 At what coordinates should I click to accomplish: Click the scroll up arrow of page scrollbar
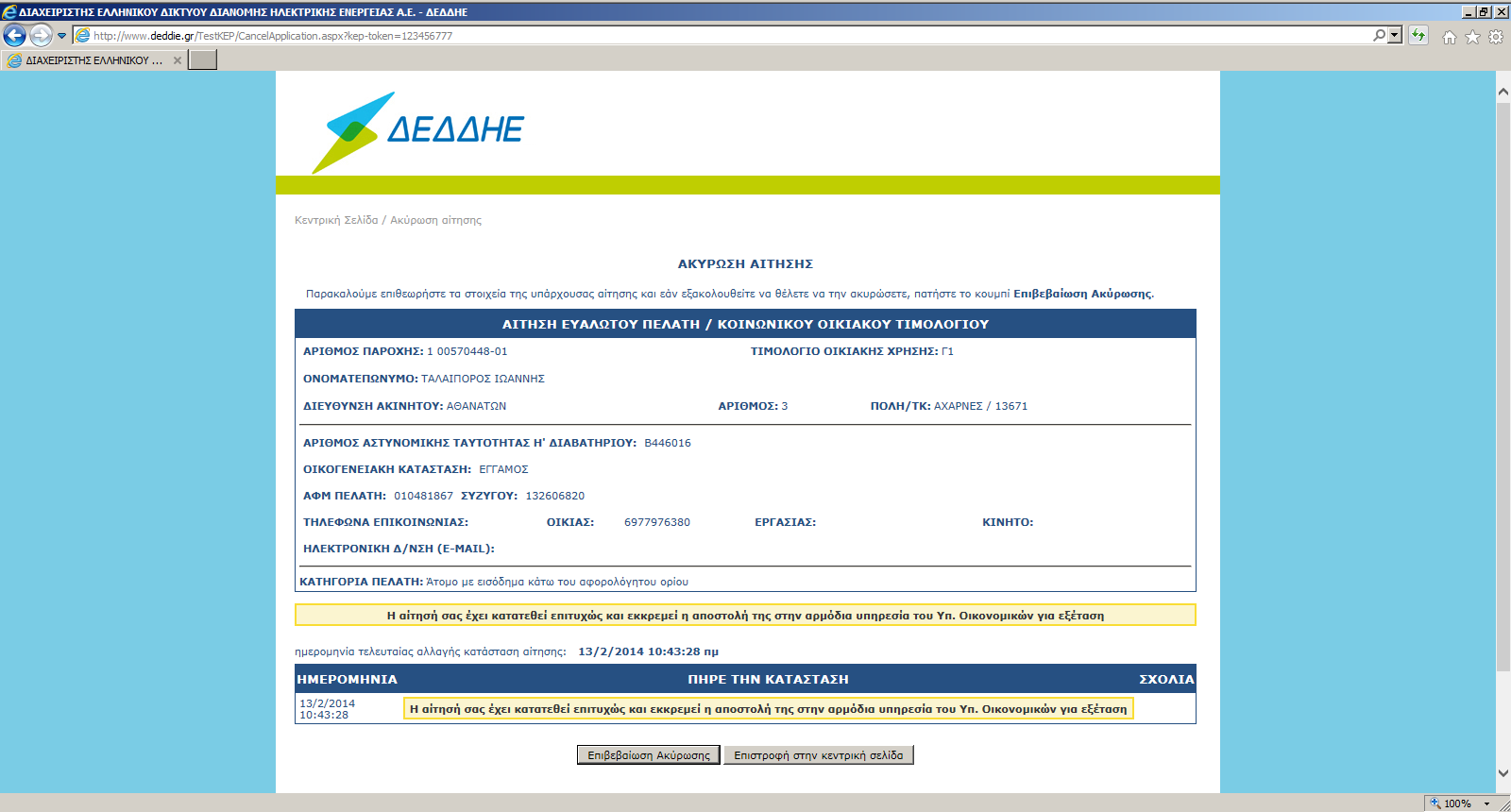click(x=1503, y=92)
